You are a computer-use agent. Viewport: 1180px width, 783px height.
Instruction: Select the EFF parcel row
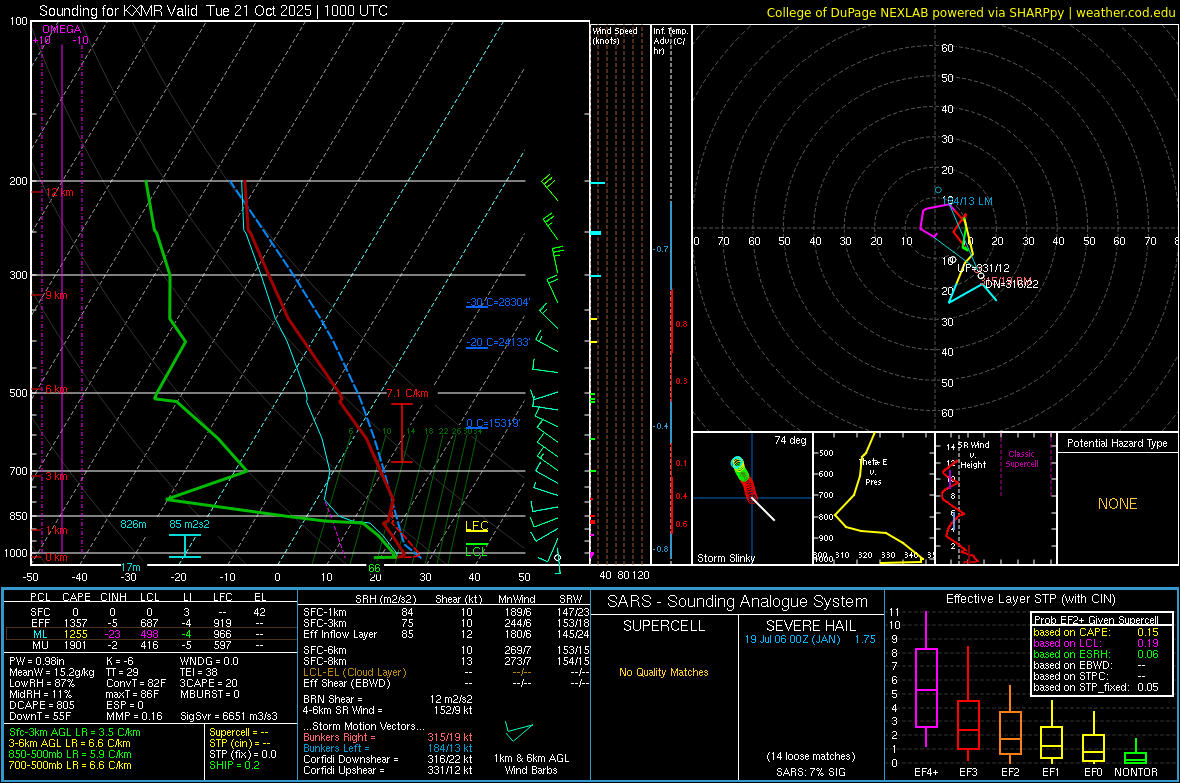[151, 623]
